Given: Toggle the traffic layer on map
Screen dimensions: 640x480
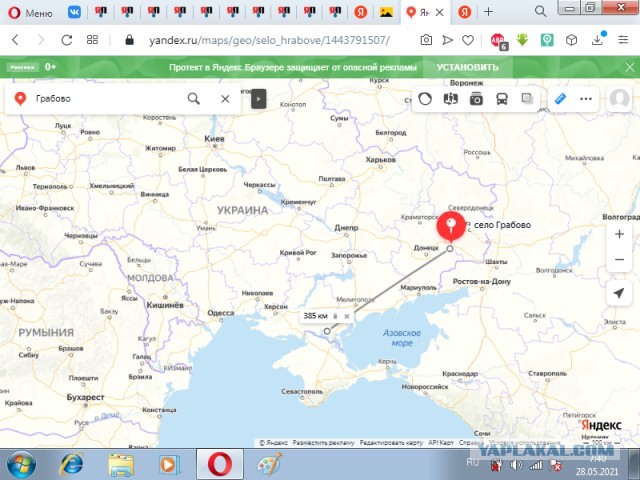Looking at the screenshot, I should 425,99.
